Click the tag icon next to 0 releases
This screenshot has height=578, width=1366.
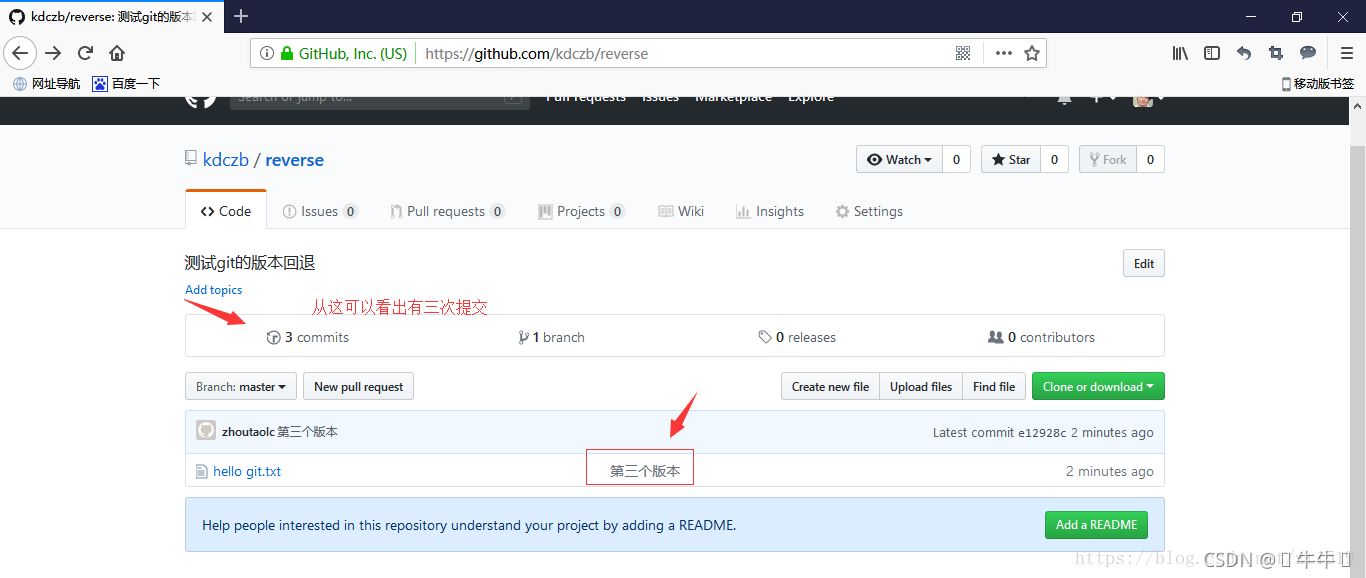[765, 337]
